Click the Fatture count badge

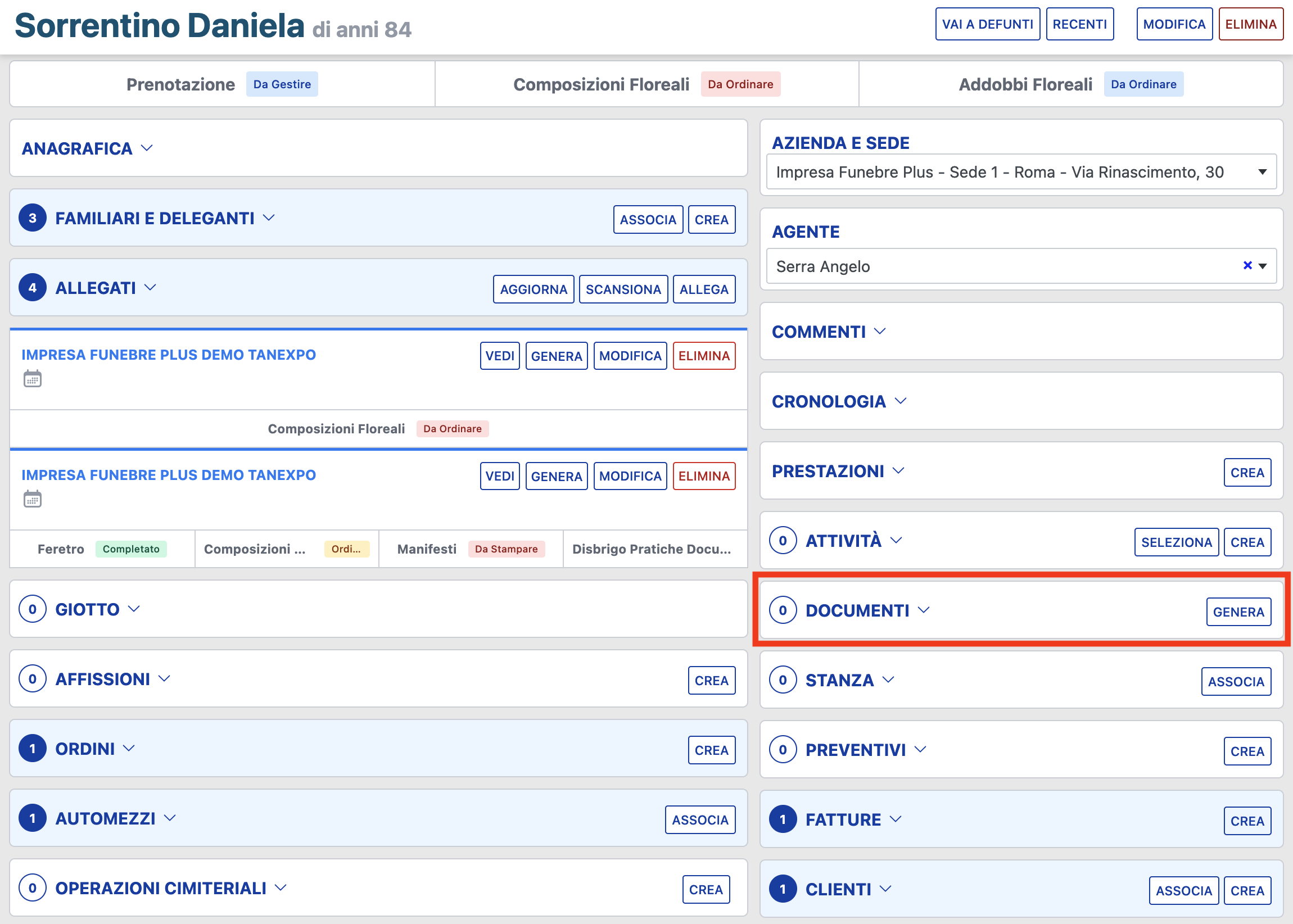(783, 819)
